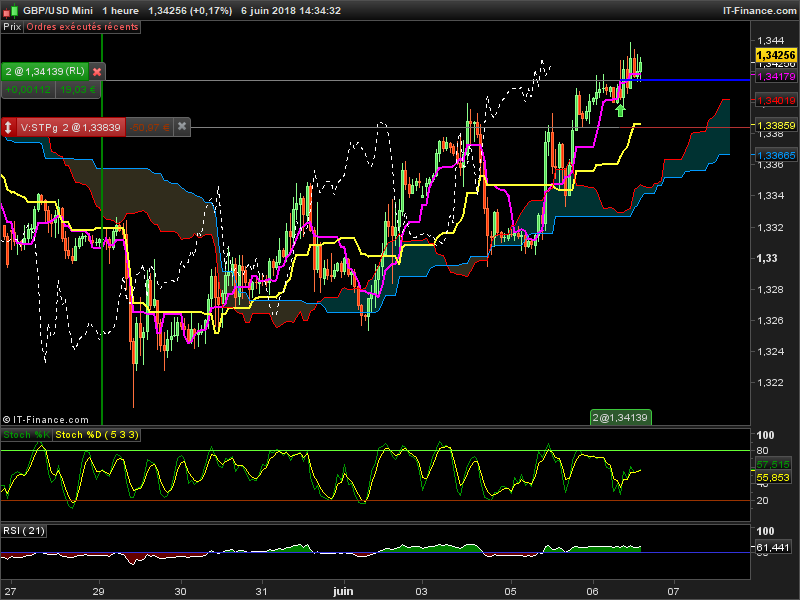Click the blue 1,33665 price axis label

click(x=776, y=156)
